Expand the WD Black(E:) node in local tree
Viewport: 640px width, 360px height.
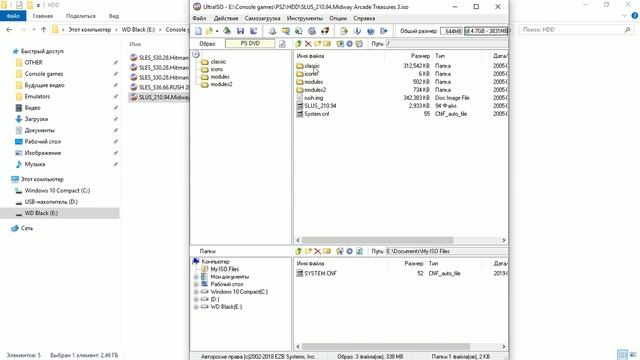pyautogui.click(x=196, y=307)
